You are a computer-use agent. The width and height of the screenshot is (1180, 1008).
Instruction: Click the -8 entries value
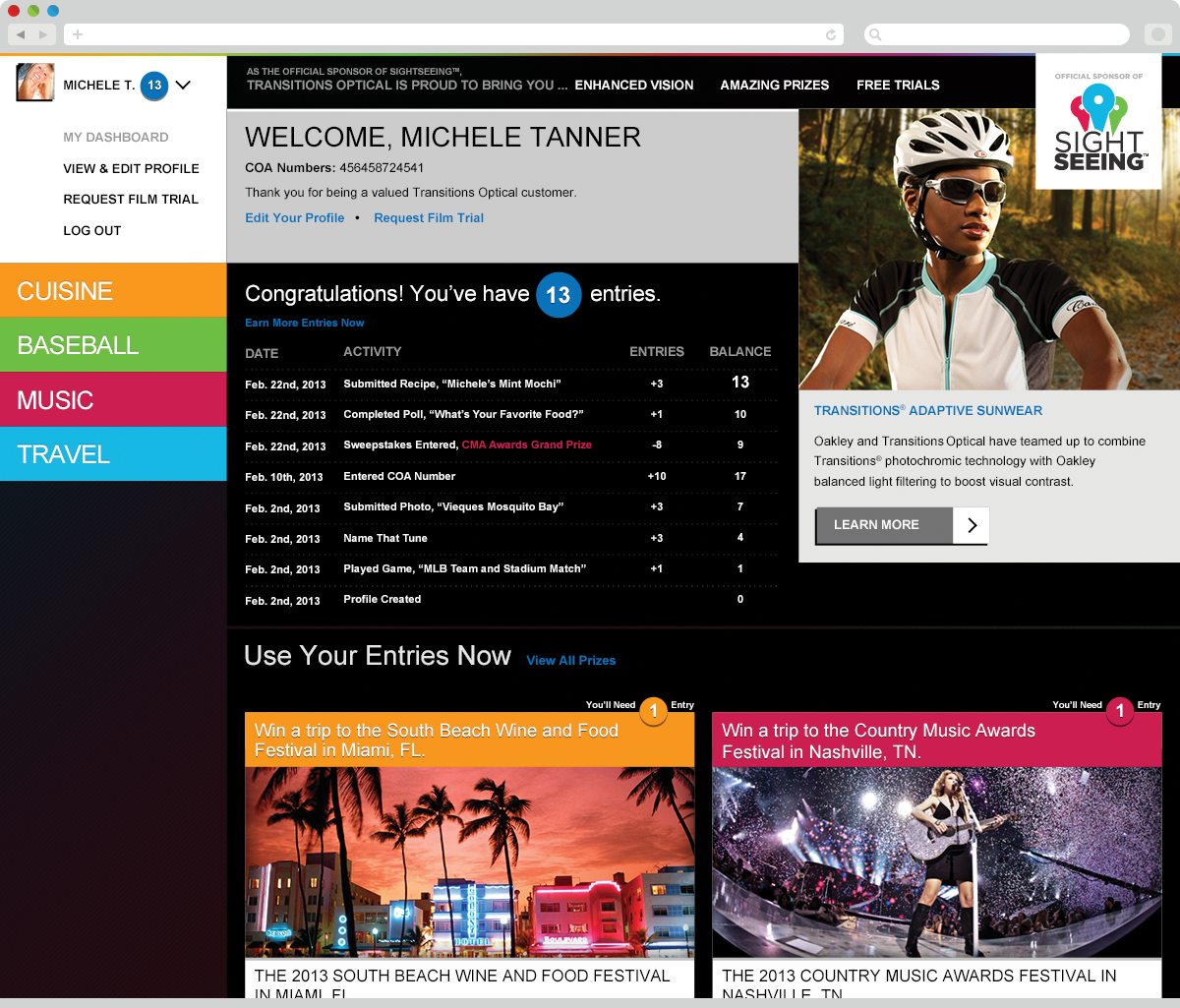pos(657,445)
